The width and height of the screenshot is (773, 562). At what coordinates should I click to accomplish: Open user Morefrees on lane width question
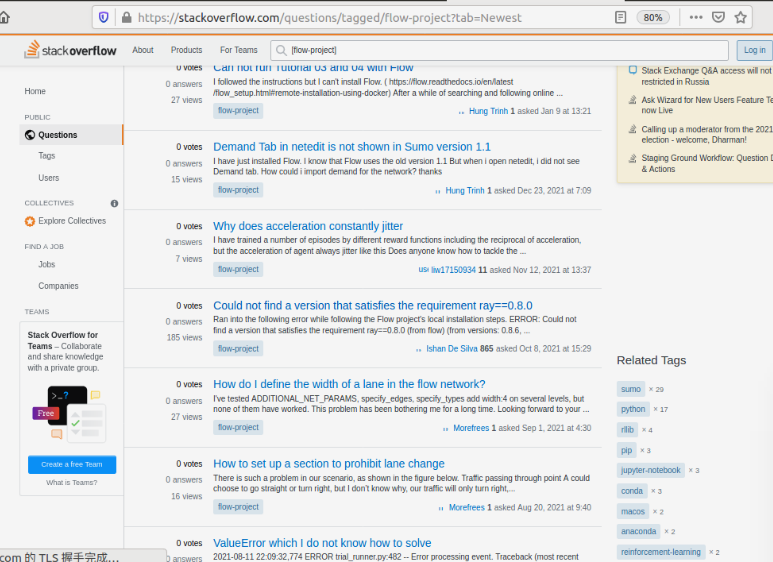point(471,428)
